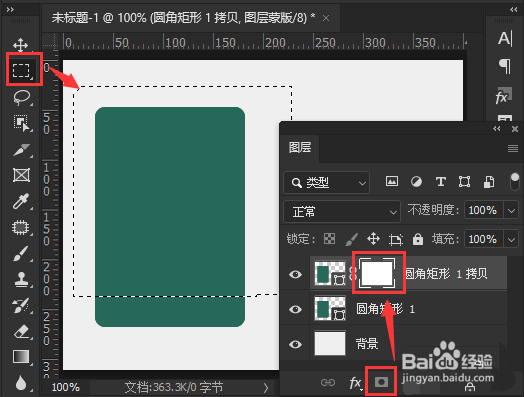Image resolution: width=524 pixels, height=397 pixels.
Task: Select the Brush tool
Action: [x=21, y=253]
